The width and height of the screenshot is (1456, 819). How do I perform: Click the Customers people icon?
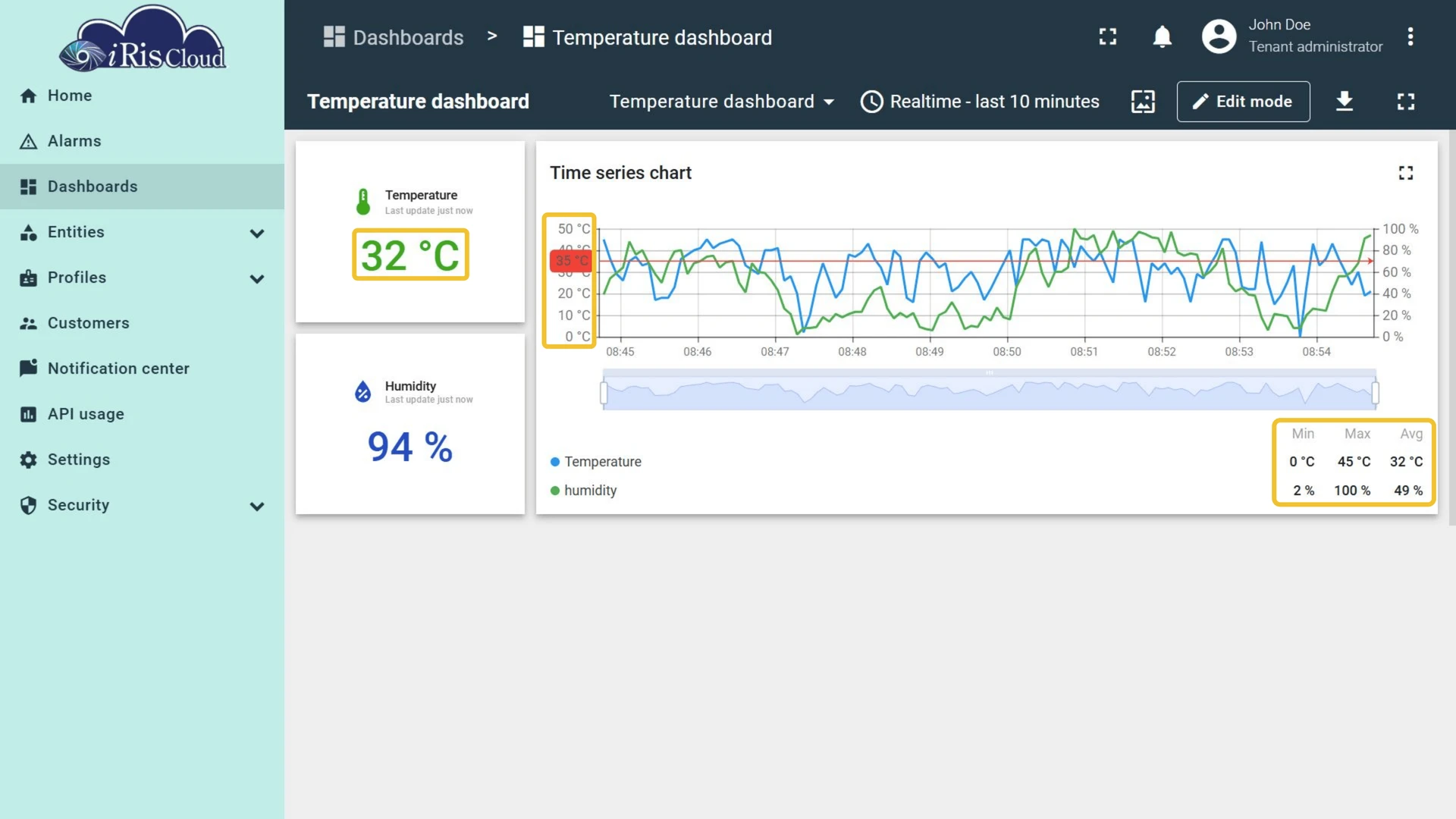pos(28,323)
